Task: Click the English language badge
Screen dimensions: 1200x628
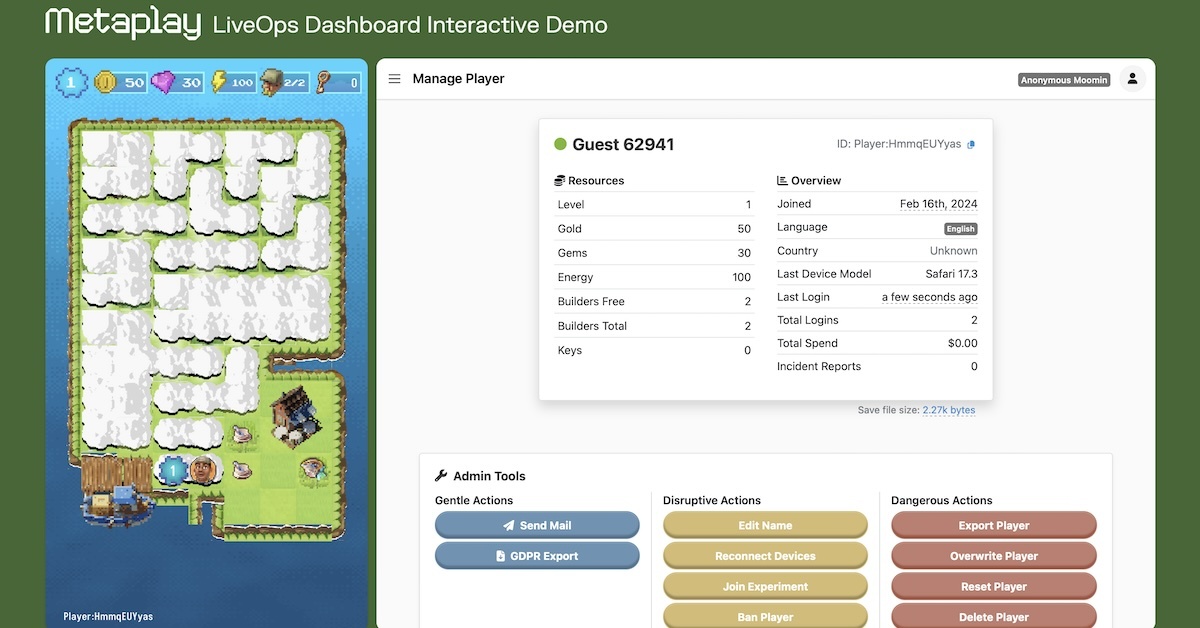Action: pyautogui.click(x=960, y=228)
